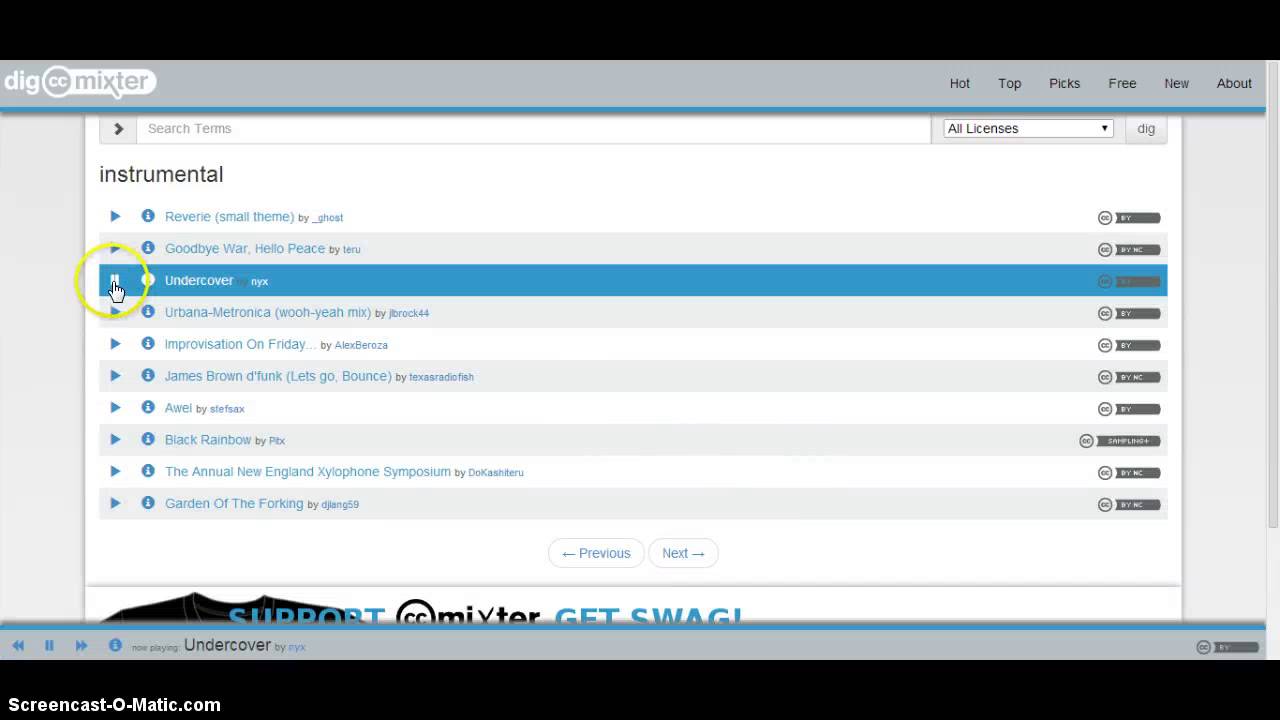Open artist link AlexBeroza

[x=361, y=345]
